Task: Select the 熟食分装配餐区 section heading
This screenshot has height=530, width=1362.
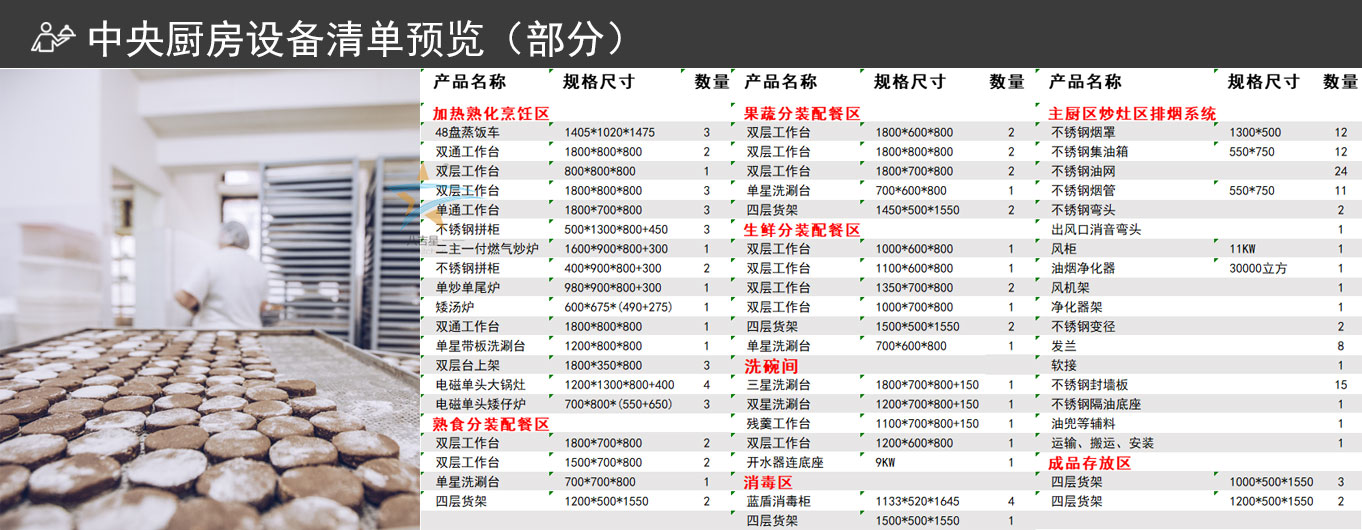Action: coord(491,424)
